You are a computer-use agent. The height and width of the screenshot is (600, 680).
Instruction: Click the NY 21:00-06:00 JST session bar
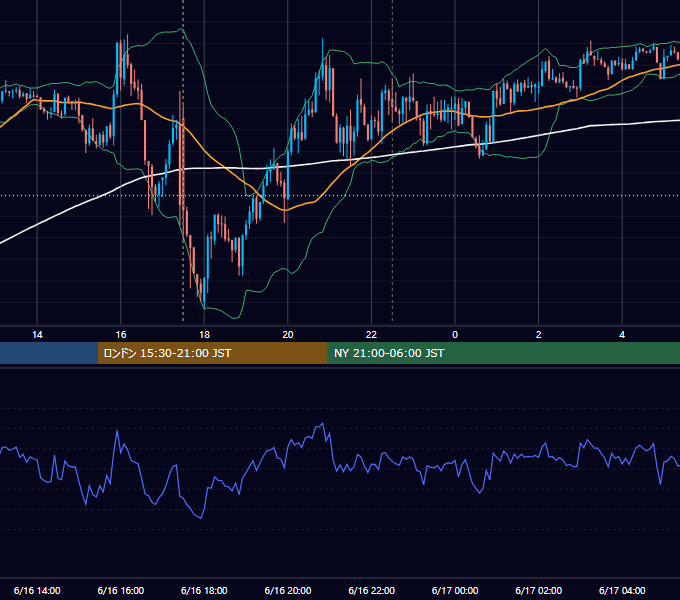tap(503, 353)
